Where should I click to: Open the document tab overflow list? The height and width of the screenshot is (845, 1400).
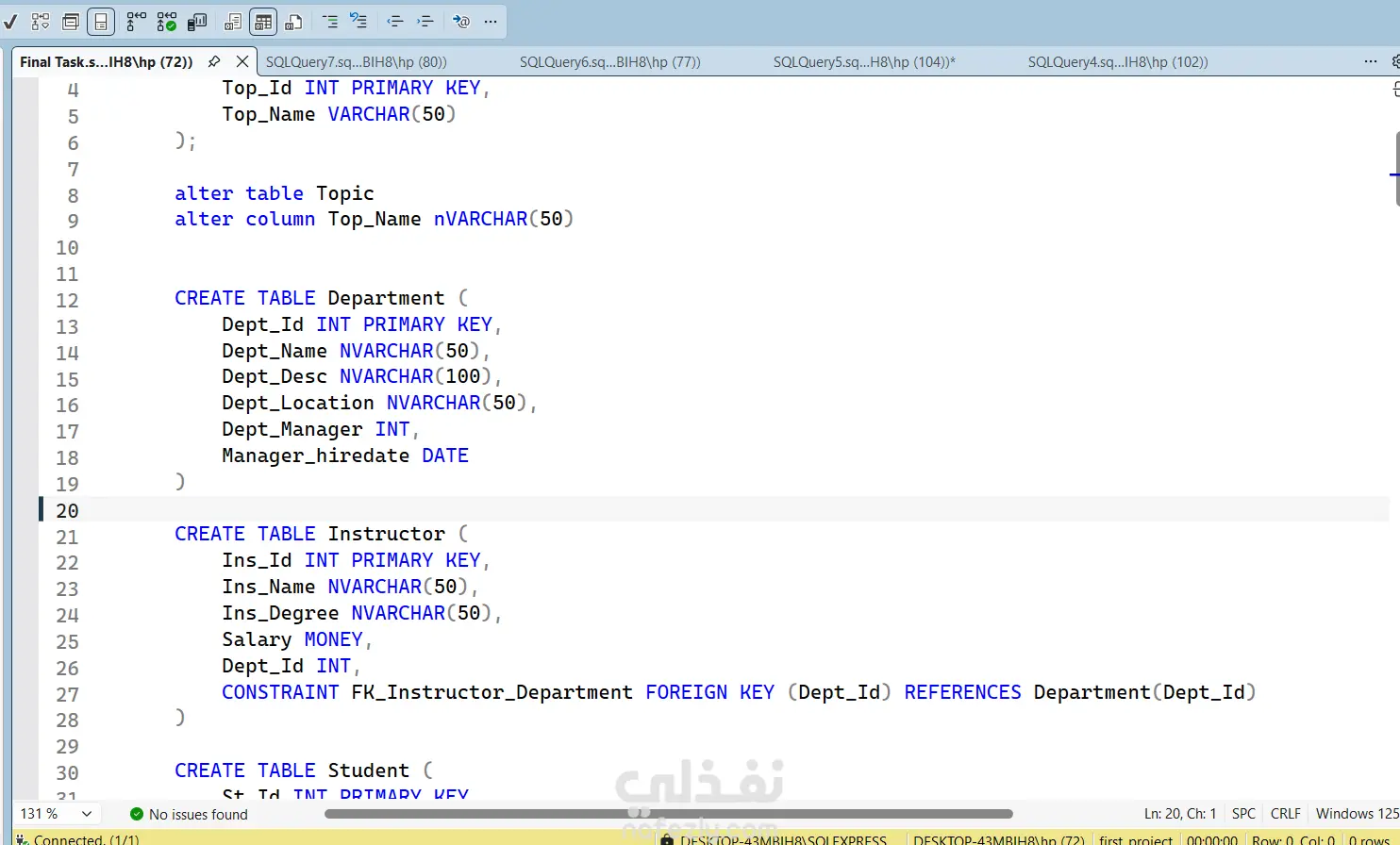click(1371, 61)
